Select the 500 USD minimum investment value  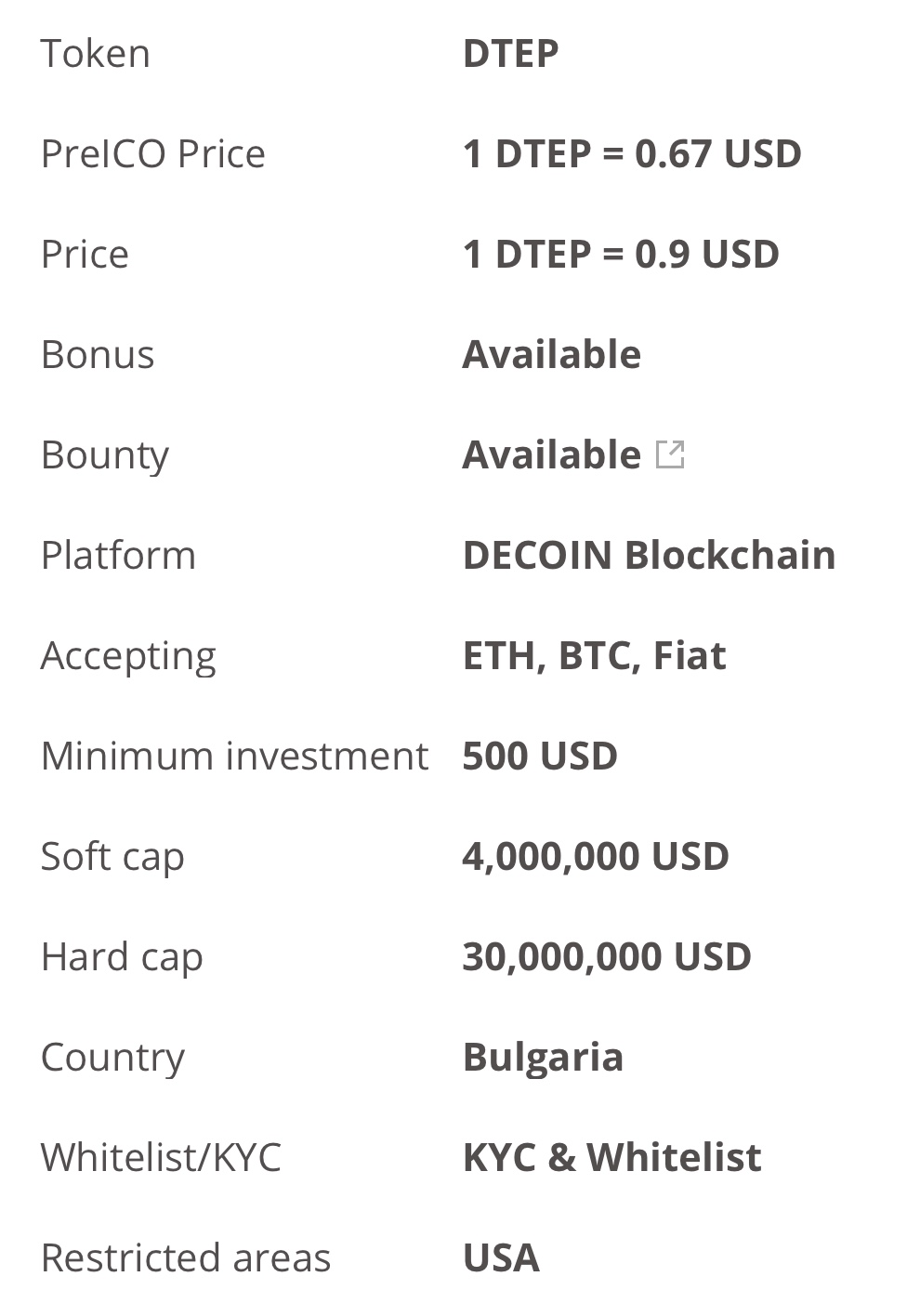tap(540, 756)
